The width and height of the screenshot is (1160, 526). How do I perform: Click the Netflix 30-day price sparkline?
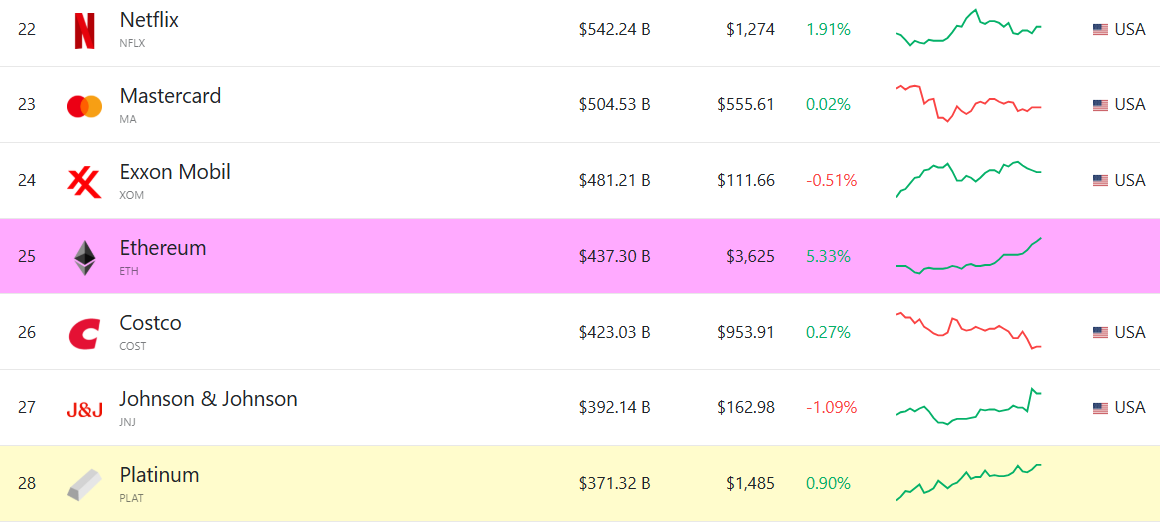pos(968,29)
